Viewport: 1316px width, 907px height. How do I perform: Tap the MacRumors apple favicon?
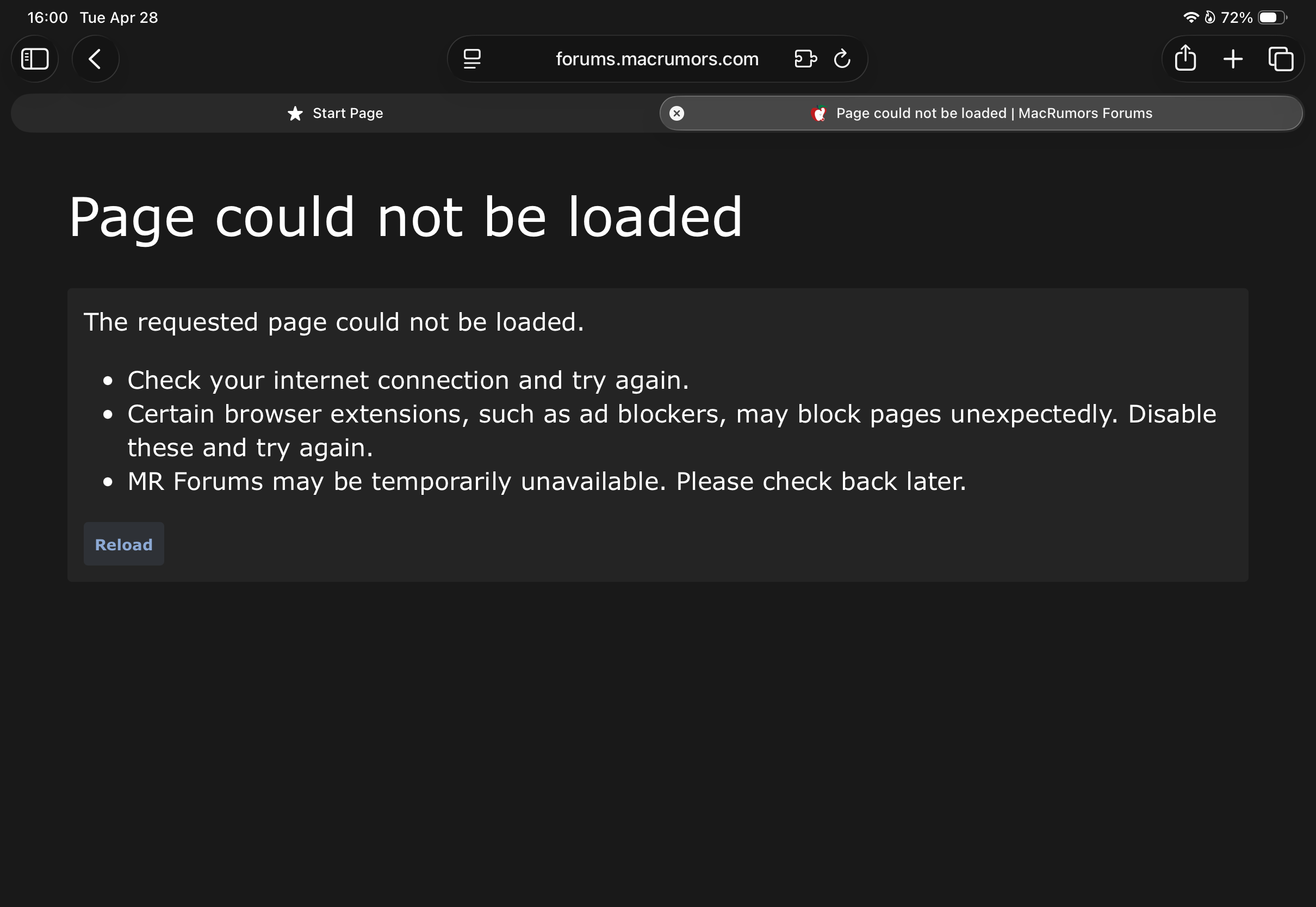pyautogui.click(x=819, y=114)
